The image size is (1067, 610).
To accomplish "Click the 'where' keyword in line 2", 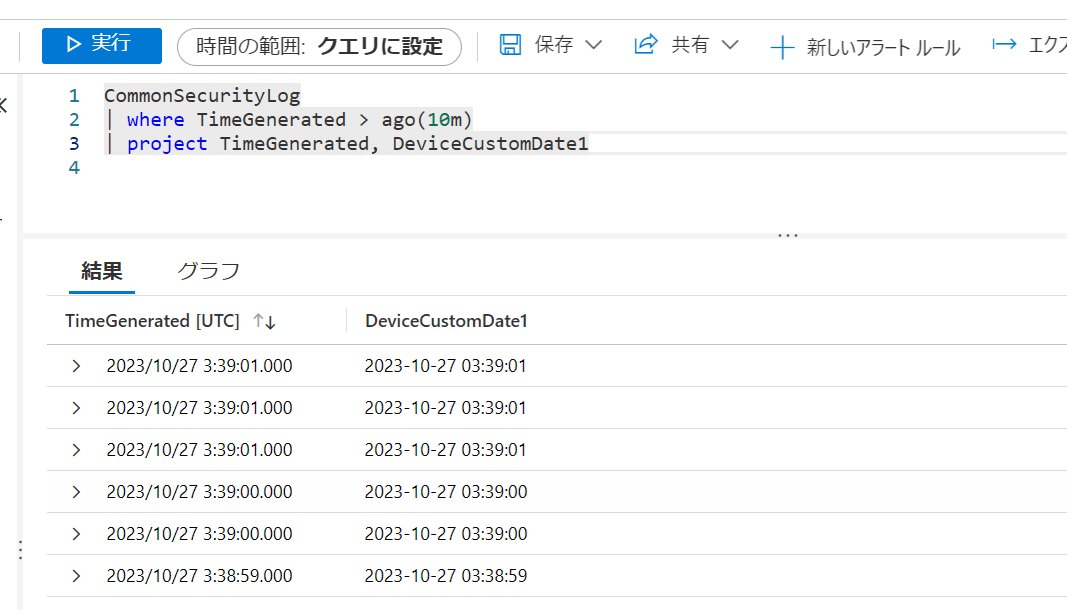I will 155,120.
